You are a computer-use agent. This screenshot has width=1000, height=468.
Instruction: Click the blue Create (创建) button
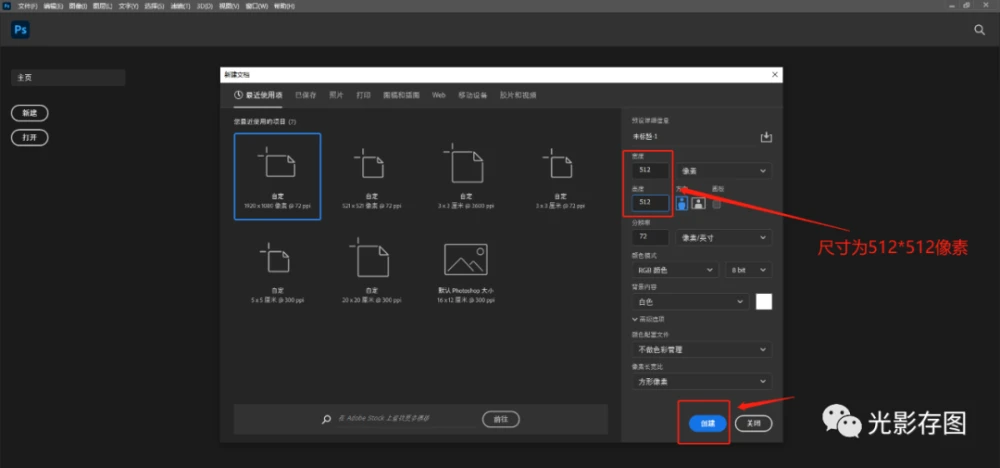[708, 423]
